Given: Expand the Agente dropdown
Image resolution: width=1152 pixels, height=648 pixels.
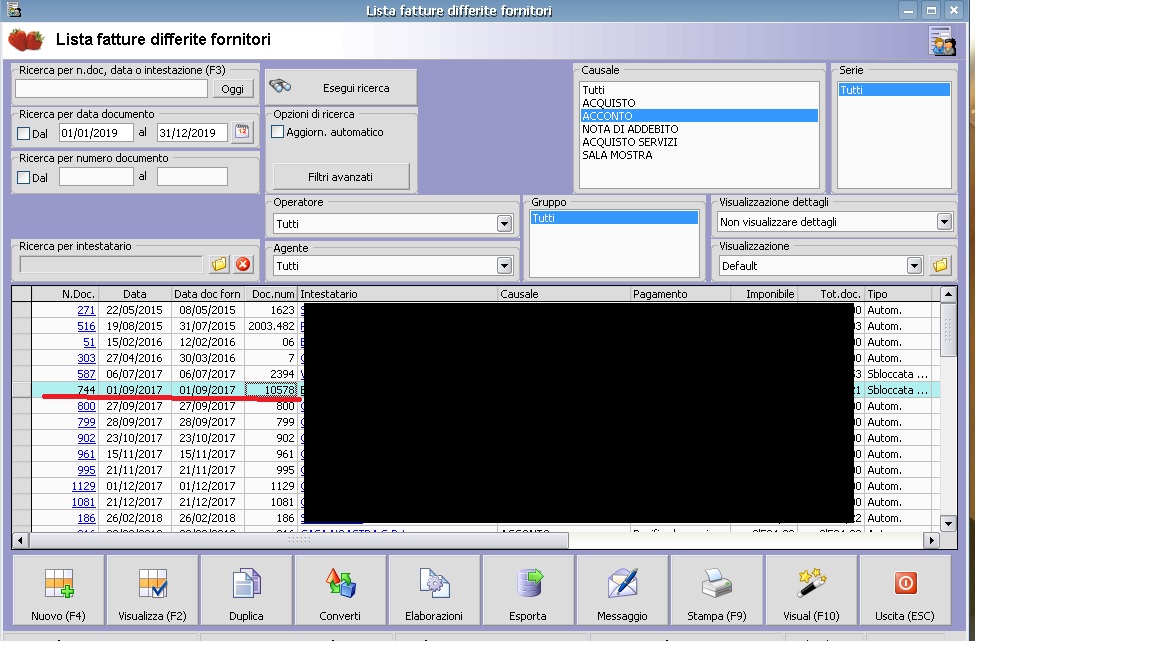Looking at the screenshot, I should [504, 265].
